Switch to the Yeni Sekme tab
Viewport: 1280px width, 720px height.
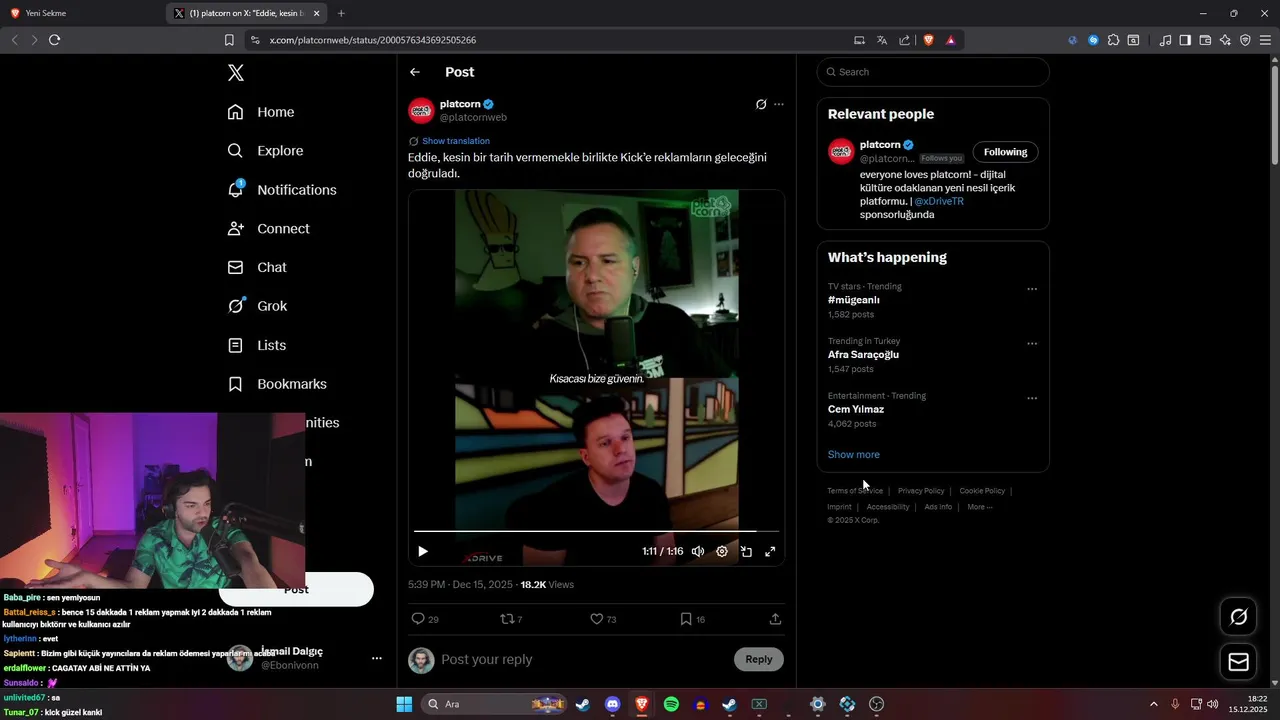[80, 13]
